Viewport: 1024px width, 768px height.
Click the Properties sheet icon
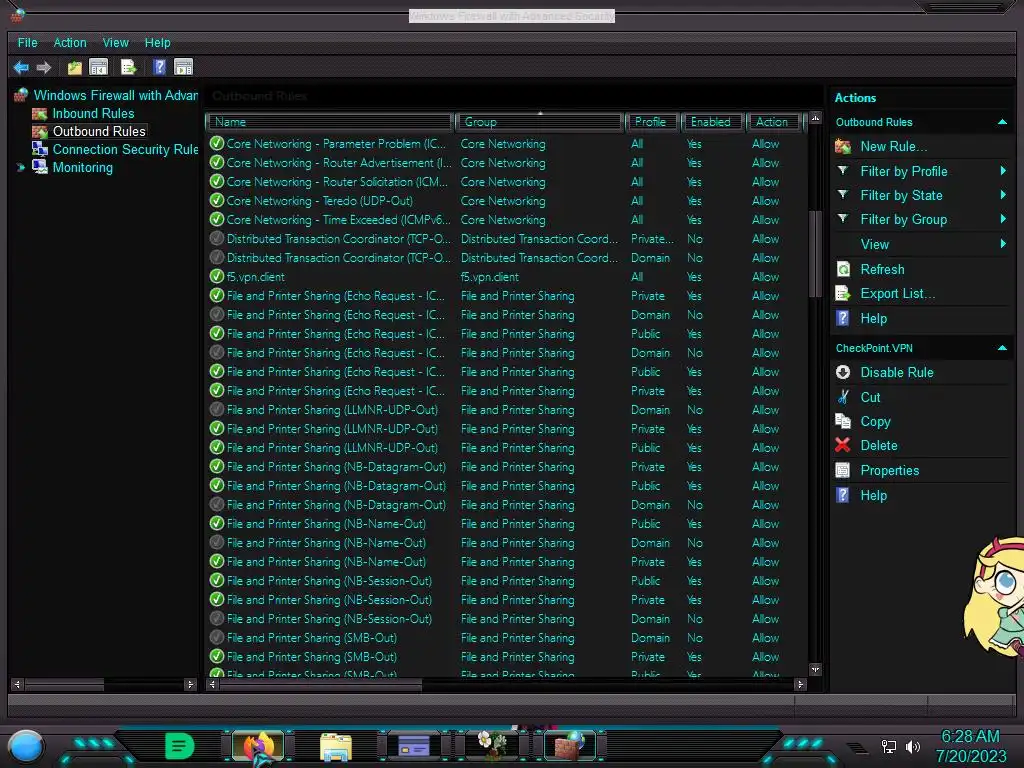(843, 470)
